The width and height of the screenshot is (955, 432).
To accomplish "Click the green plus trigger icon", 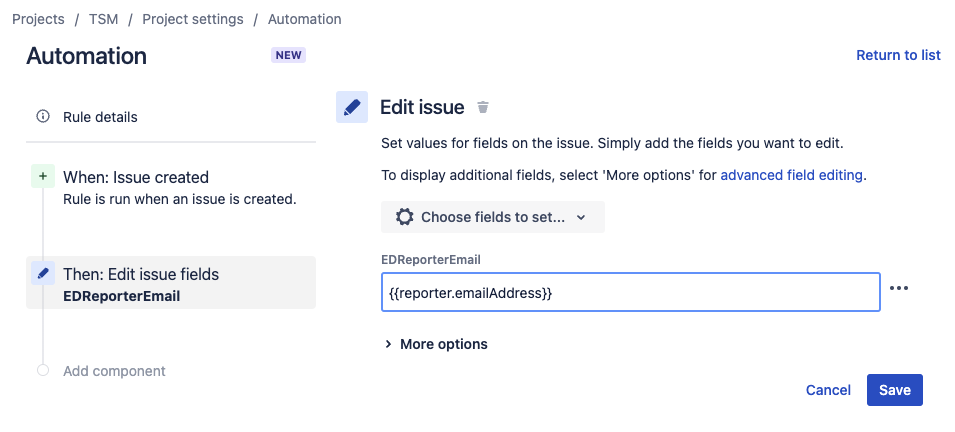I will click(x=42, y=177).
